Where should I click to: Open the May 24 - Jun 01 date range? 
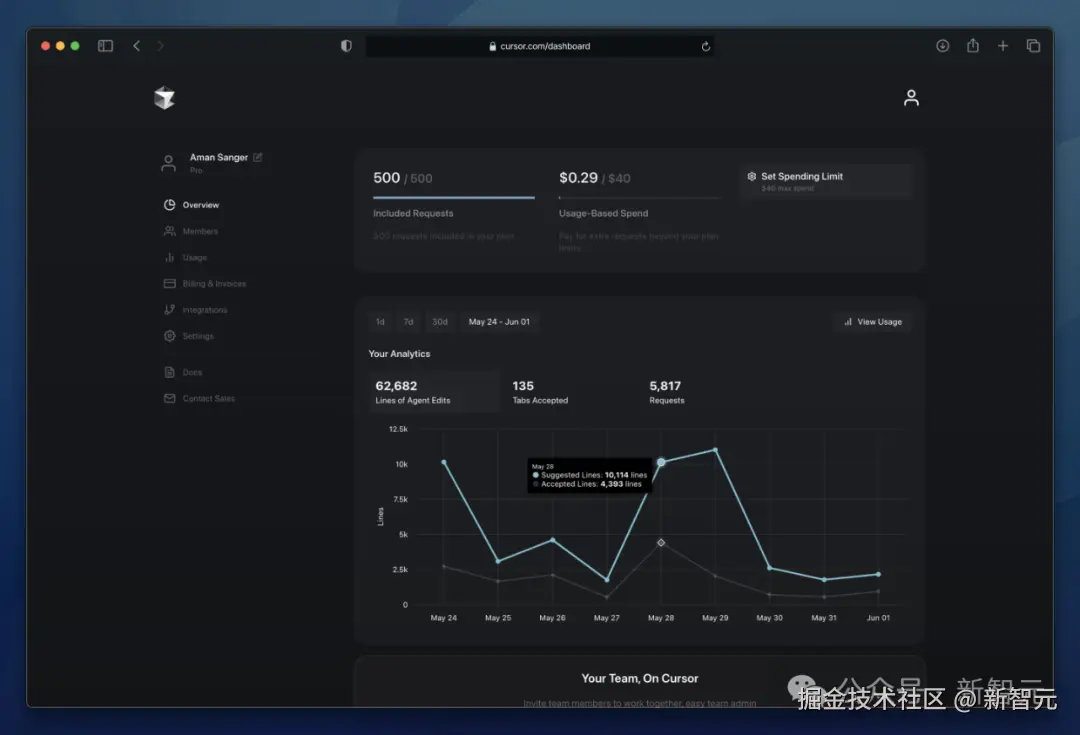click(x=499, y=322)
